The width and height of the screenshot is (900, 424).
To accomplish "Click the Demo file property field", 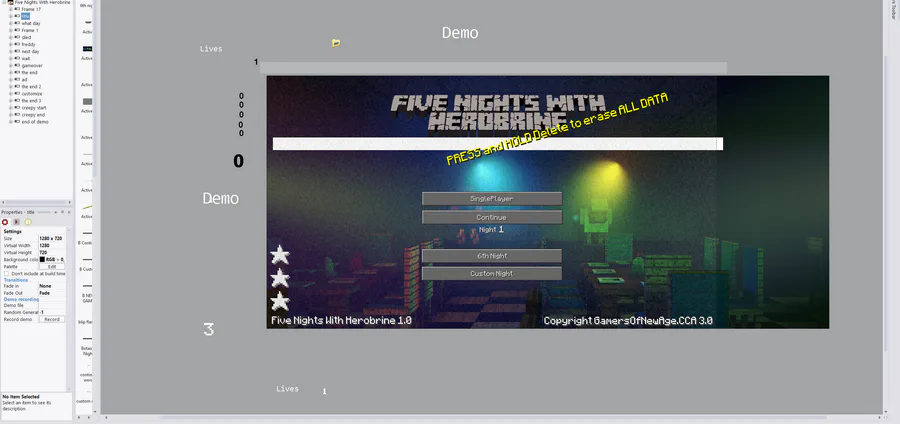I will point(52,305).
